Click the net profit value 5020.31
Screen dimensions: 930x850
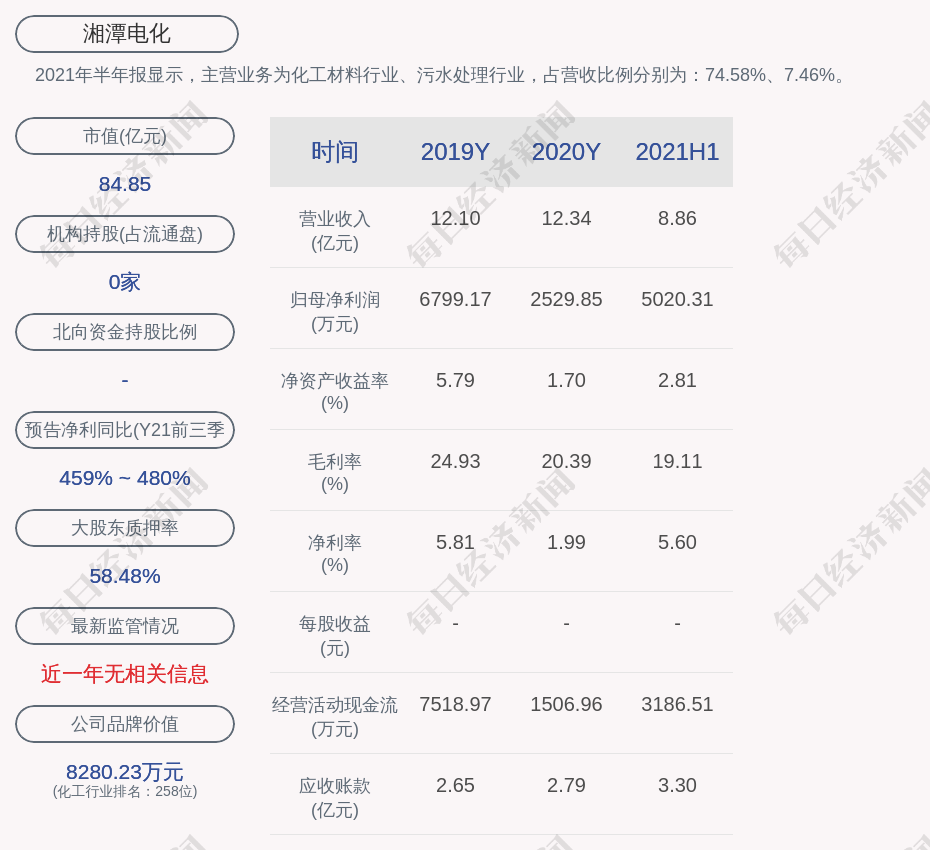tap(677, 300)
